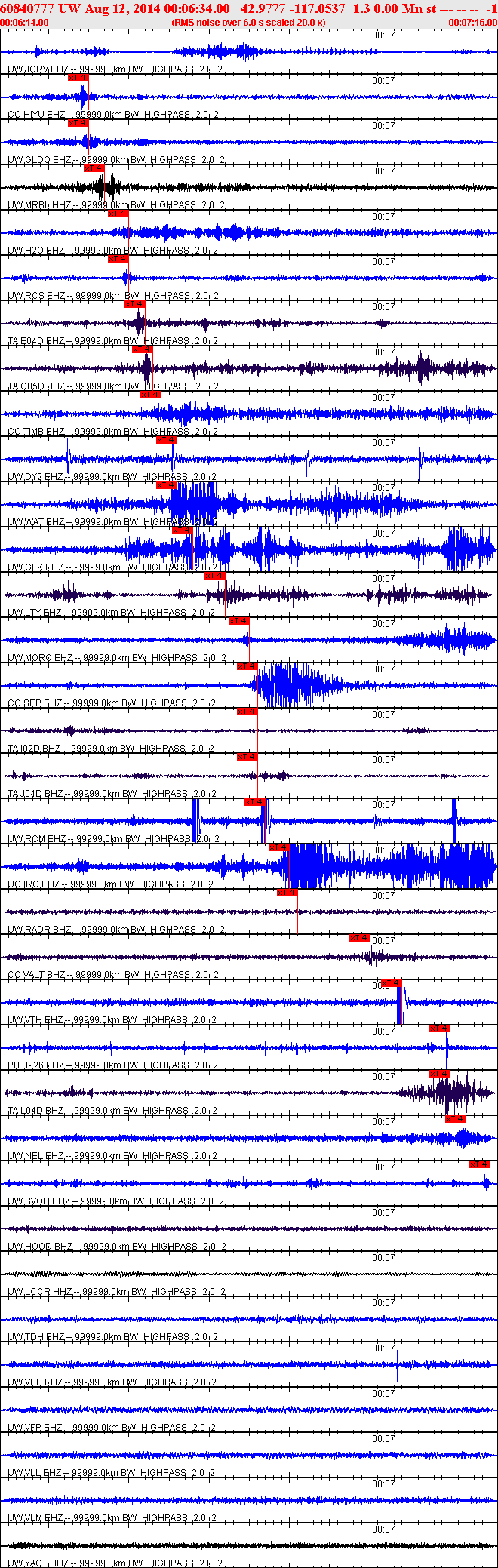Select the start time 00:06:14.00 label

(x=25, y=23)
